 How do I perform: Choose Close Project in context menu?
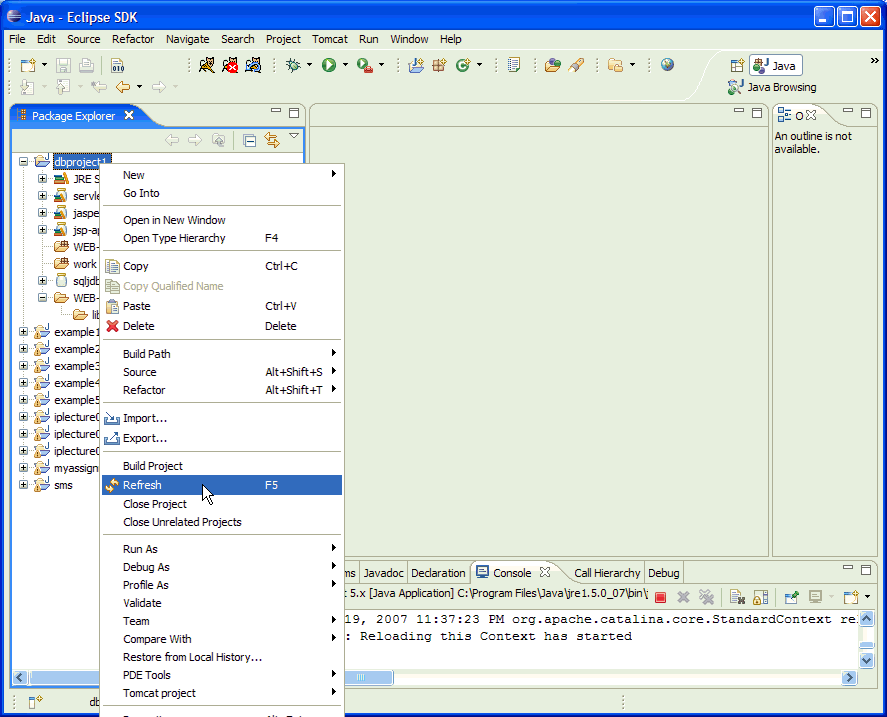pyautogui.click(x=155, y=504)
